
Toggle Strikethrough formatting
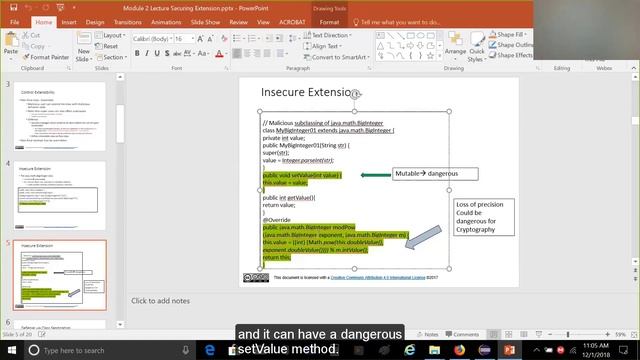coord(177,53)
